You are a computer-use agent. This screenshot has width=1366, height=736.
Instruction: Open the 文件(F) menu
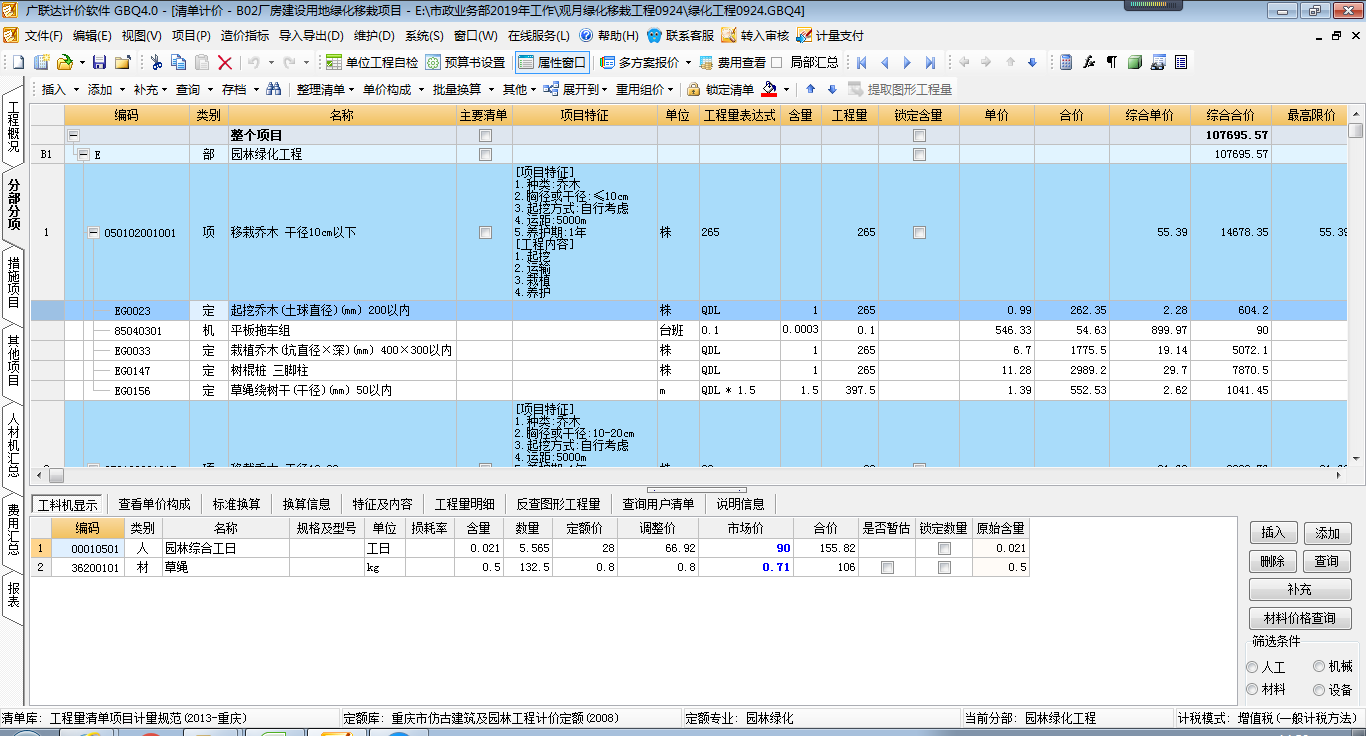tap(43, 36)
